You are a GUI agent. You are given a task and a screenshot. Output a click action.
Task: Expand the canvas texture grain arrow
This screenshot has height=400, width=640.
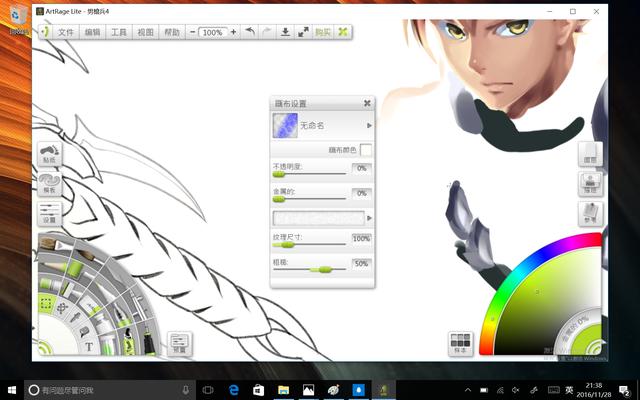tap(369, 217)
